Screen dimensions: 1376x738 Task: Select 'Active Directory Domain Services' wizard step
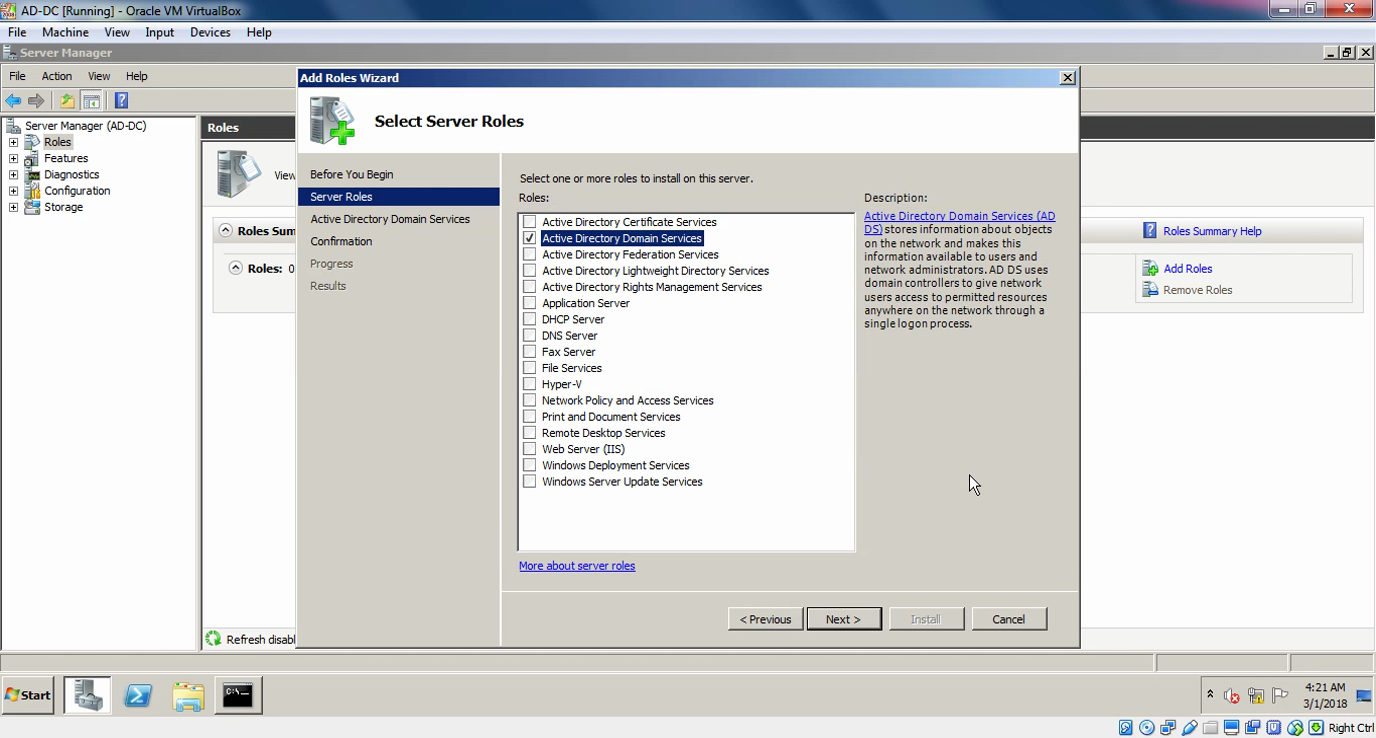pos(390,219)
